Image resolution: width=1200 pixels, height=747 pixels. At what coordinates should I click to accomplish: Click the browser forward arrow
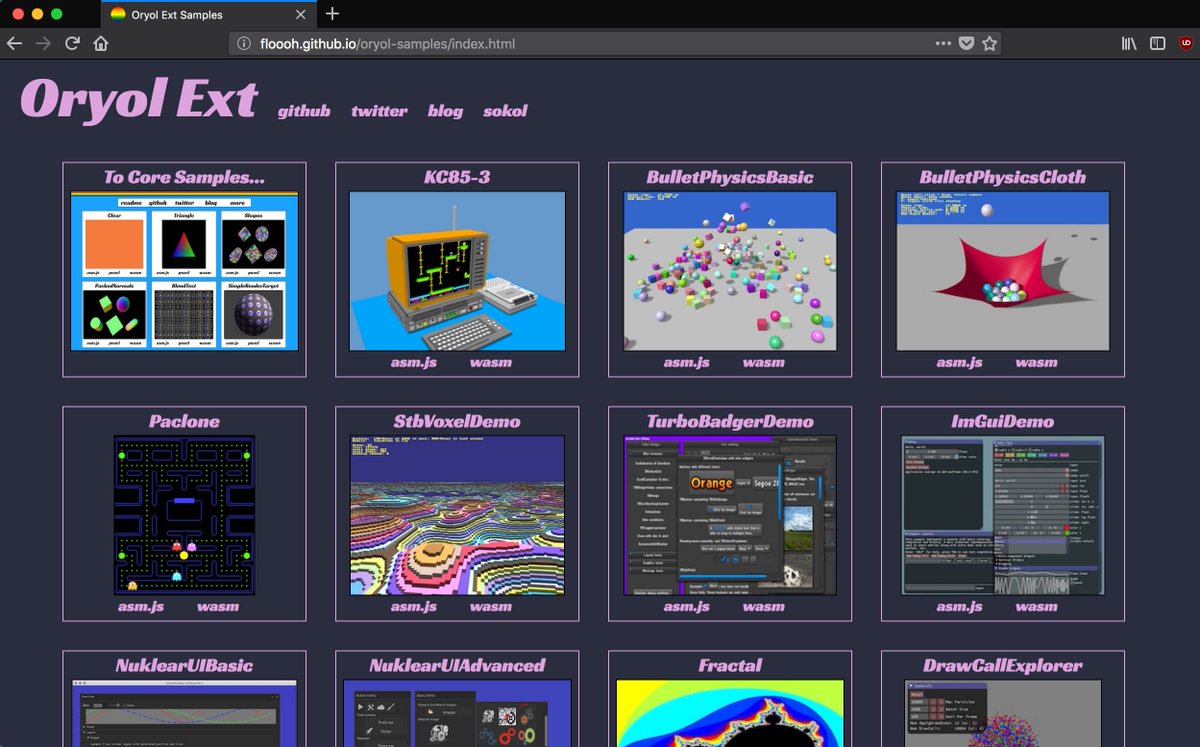pyautogui.click(x=43, y=43)
